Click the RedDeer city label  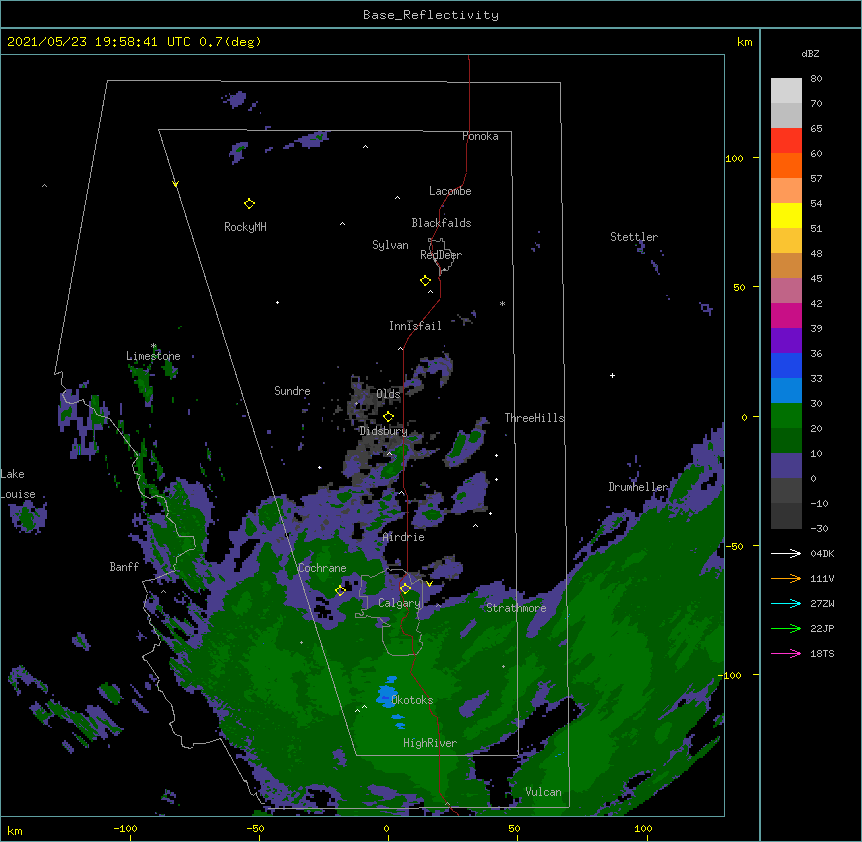tap(441, 255)
